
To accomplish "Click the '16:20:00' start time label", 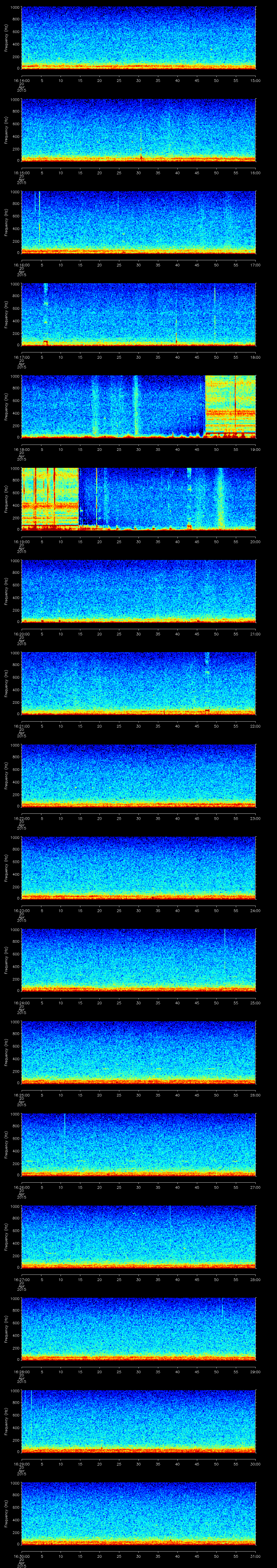I will click(x=21, y=634).
